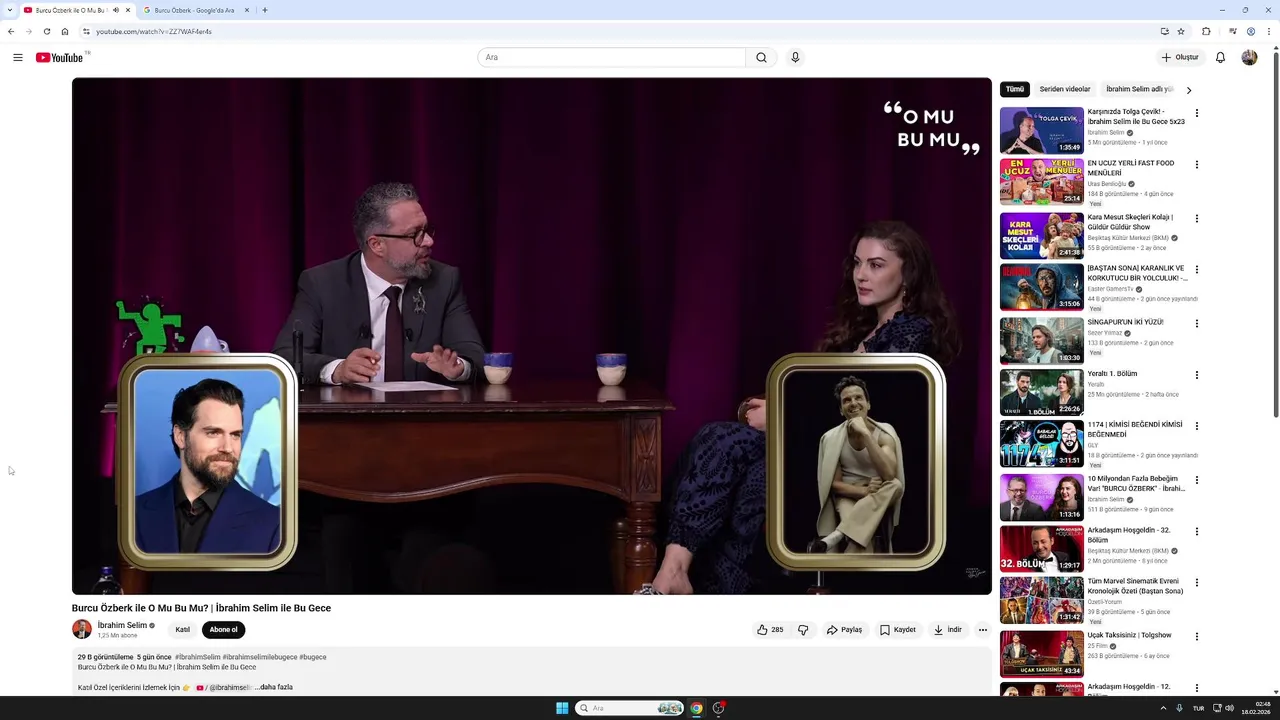Open options for EN UCUZ YERLİ FAST FOOD video
This screenshot has width=1280, height=720.
coord(1197,164)
